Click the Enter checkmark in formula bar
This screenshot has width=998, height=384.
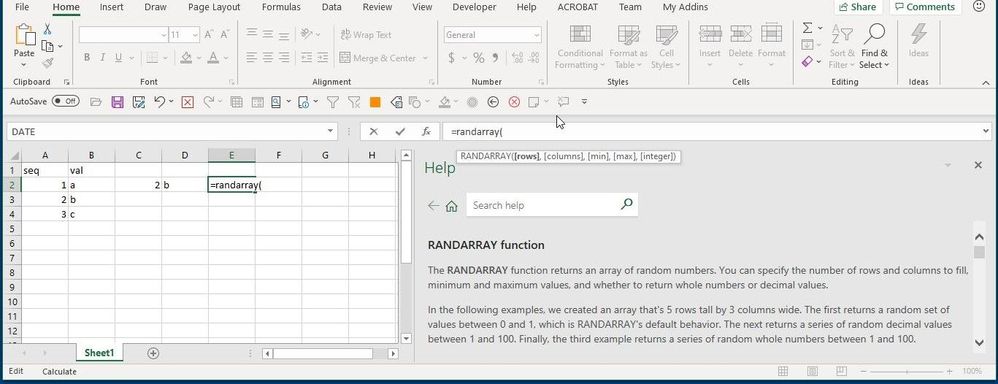click(x=400, y=131)
